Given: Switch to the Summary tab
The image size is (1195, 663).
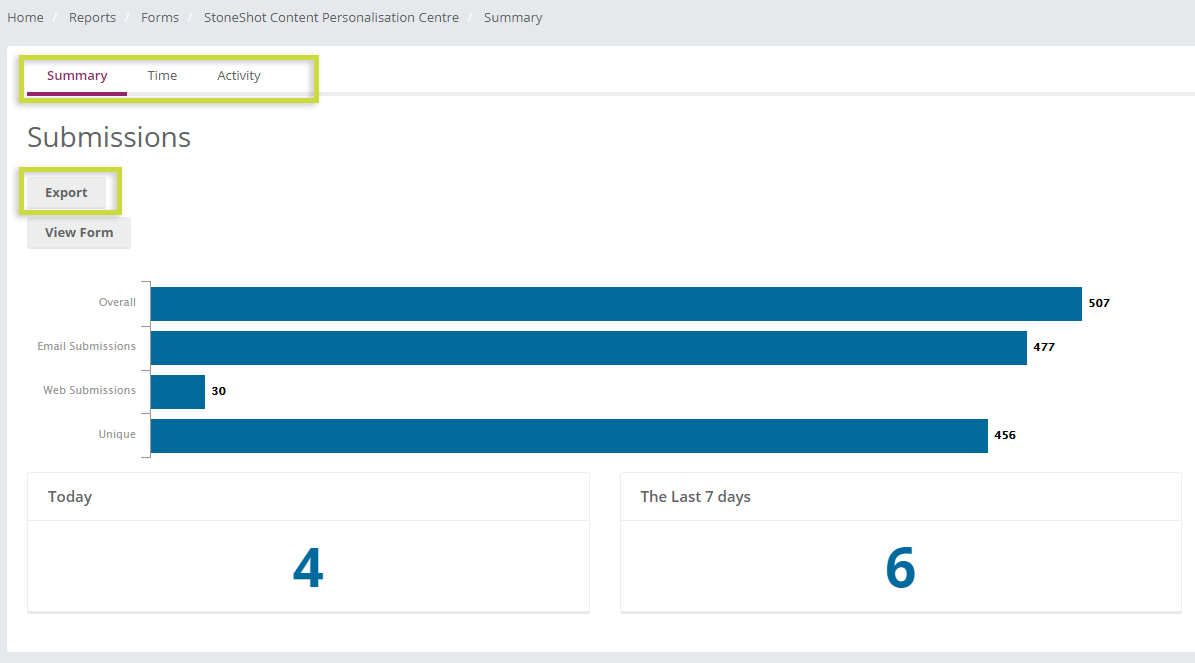Looking at the screenshot, I should 77,75.
